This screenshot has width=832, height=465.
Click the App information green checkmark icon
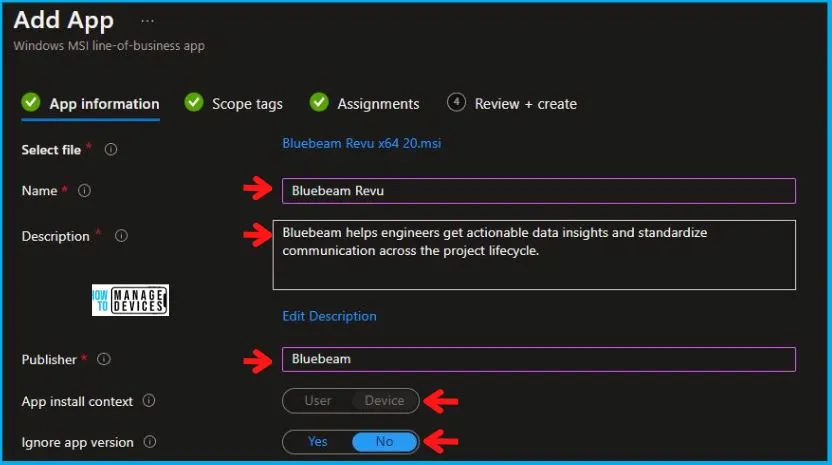(31, 102)
